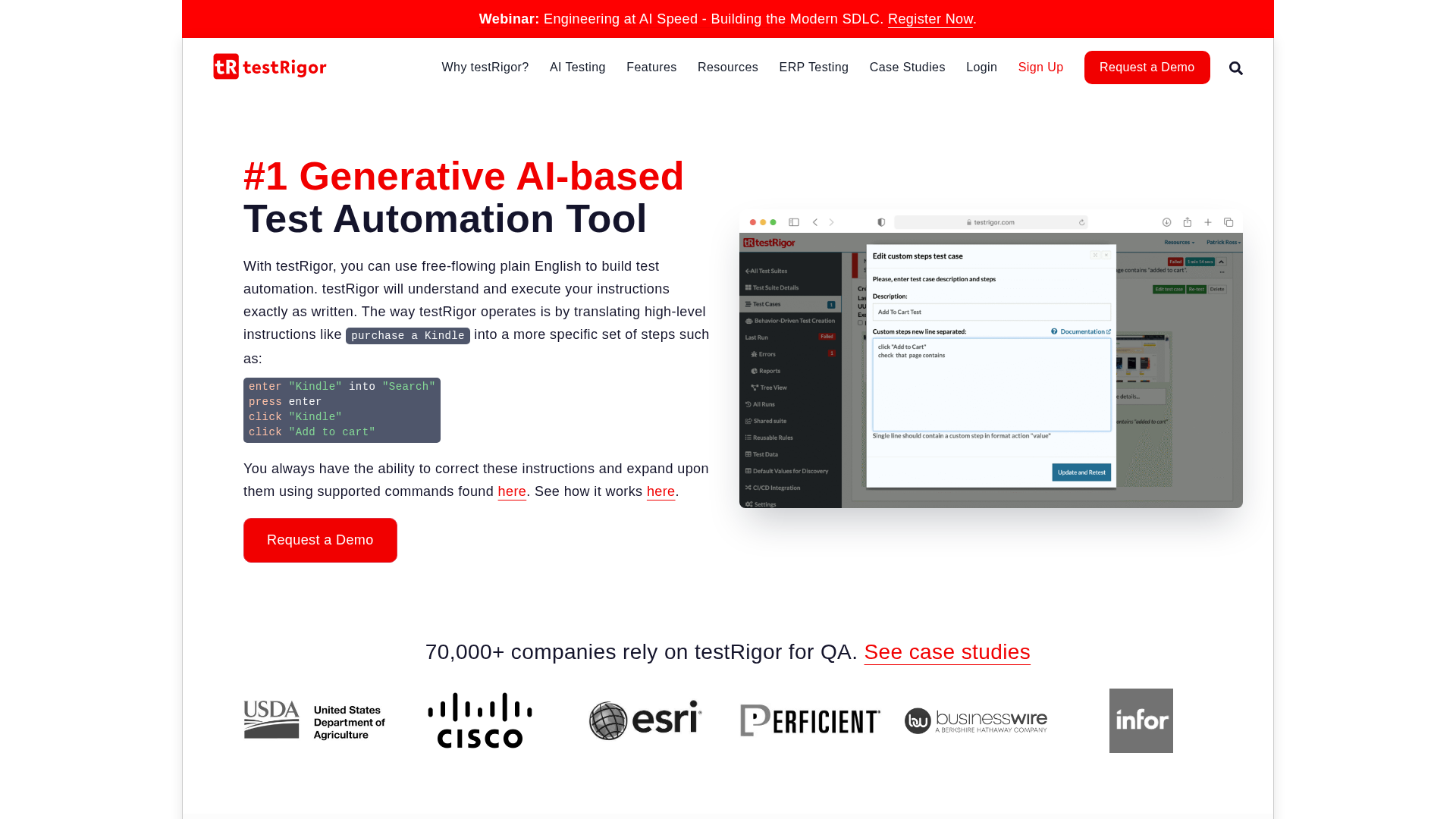Open a new tab with the plus icon
Image resolution: width=1456 pixels, height=819 pixels.
pos(1207,222)
